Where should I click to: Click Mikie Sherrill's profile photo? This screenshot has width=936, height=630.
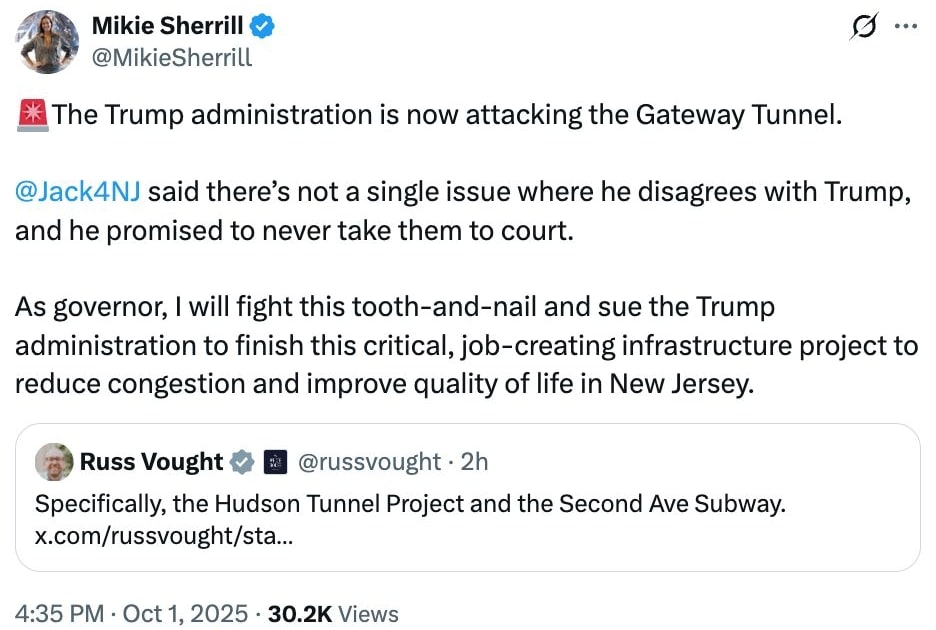pos(48,42)
